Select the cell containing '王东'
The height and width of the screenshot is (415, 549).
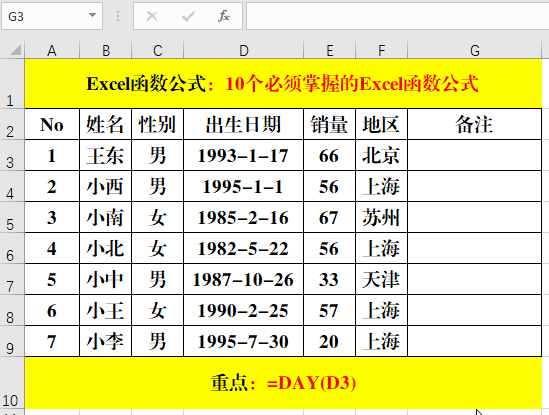105,155
